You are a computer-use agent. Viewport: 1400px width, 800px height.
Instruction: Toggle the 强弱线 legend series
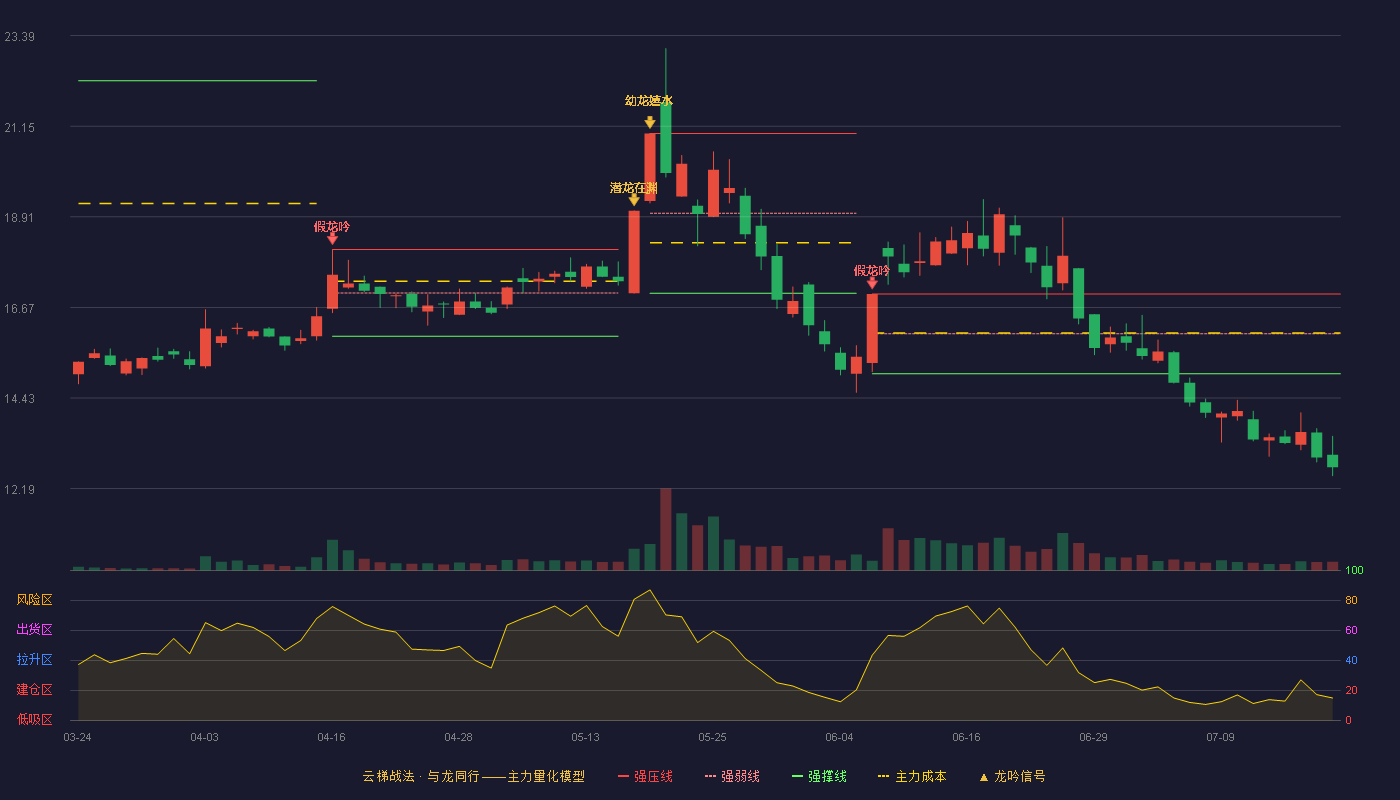[732, 776]
